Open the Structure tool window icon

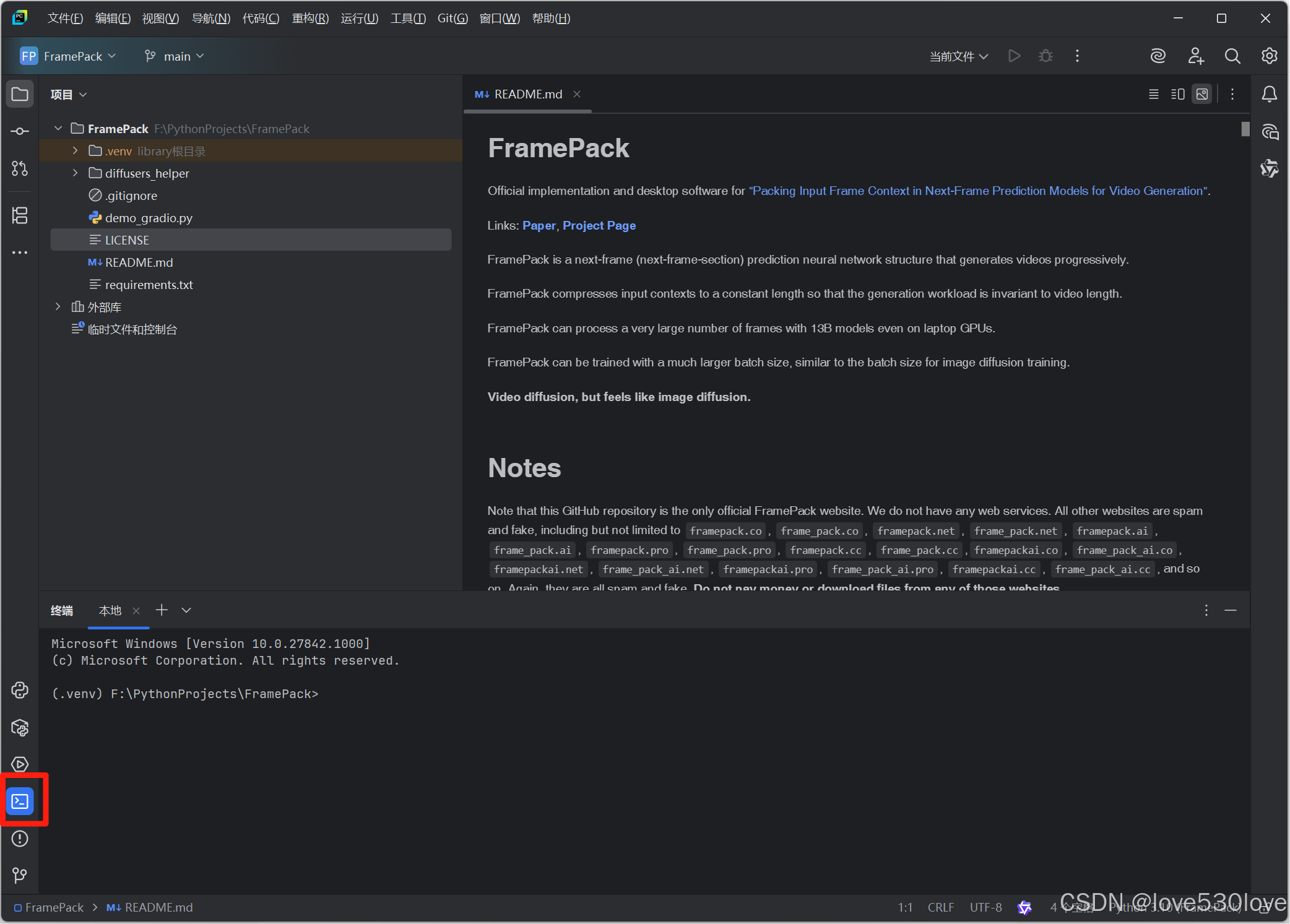[20, 215]
